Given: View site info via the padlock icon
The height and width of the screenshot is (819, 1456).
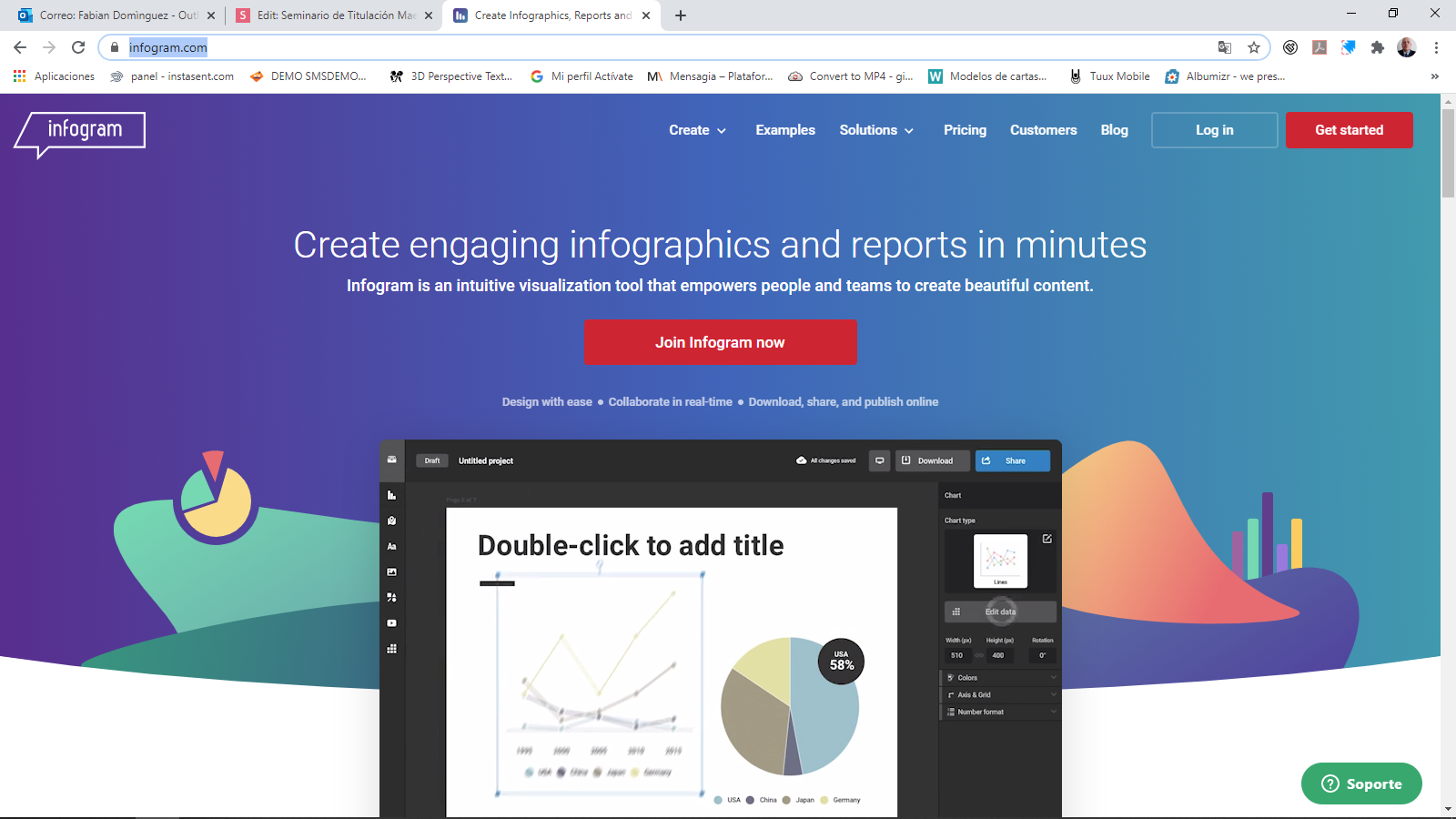Looking at the screenshot, I should (x=115, y=47).
